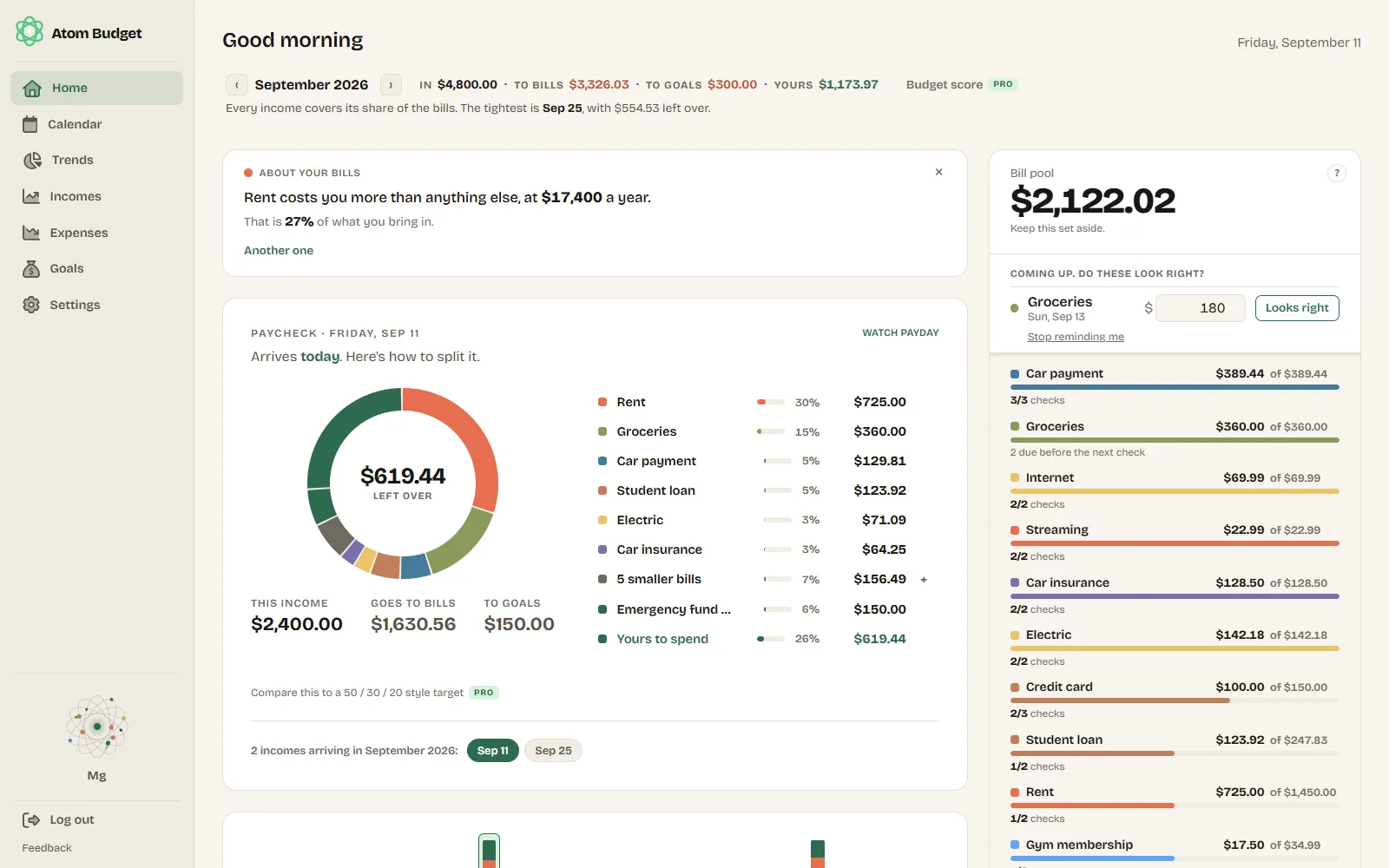
Task: Click the Credit card bill row name
Action: click(x=1059, y=687)
